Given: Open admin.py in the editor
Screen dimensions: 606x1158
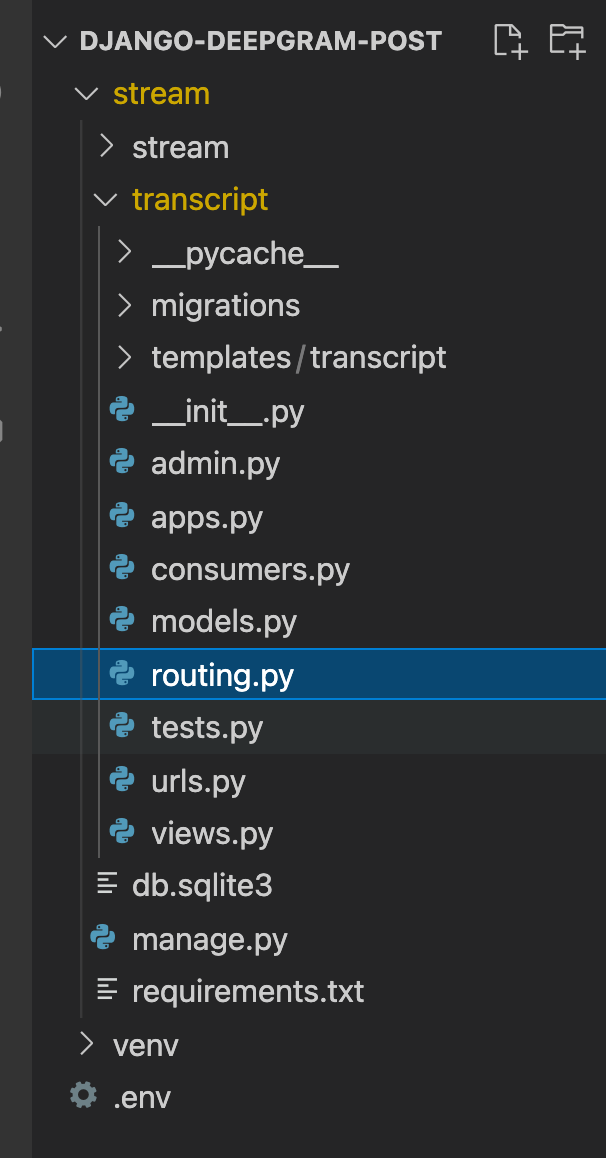Looking at the screenshot, I should pyautogui.click(x=216, y=465).
